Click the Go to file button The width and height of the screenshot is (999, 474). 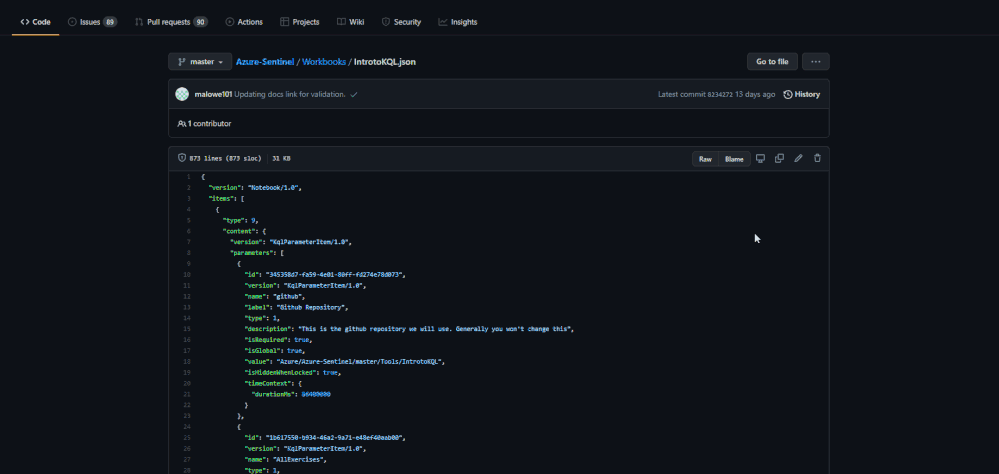(x=772, y=62)
